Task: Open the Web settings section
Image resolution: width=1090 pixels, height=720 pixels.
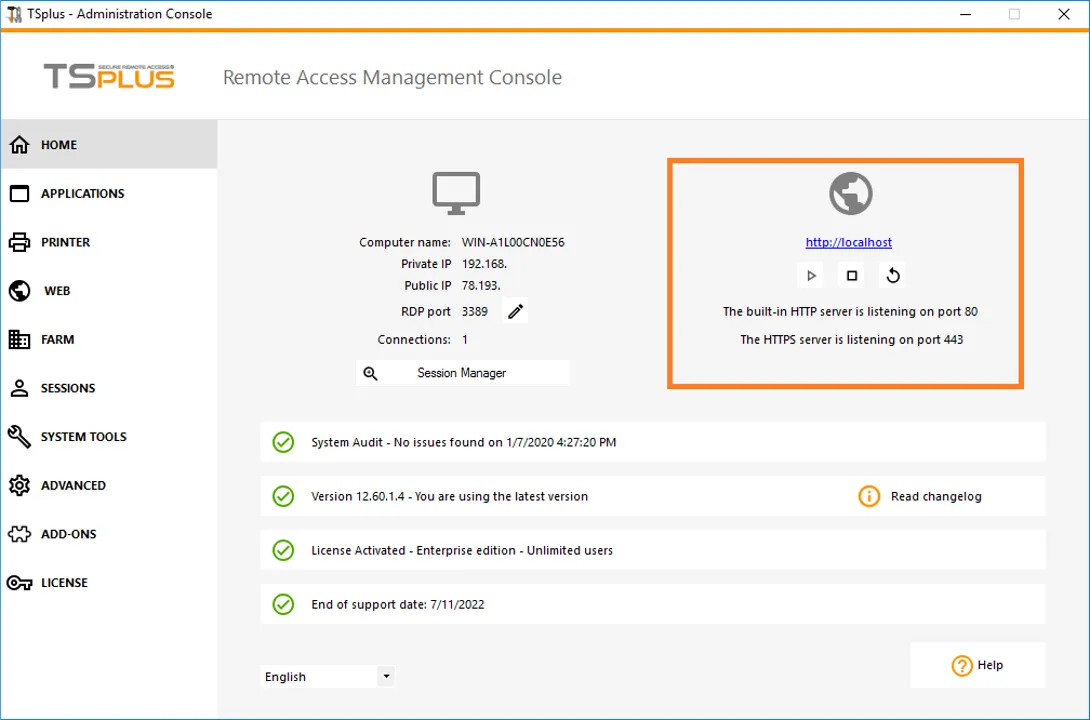Action: pos(57,291)
